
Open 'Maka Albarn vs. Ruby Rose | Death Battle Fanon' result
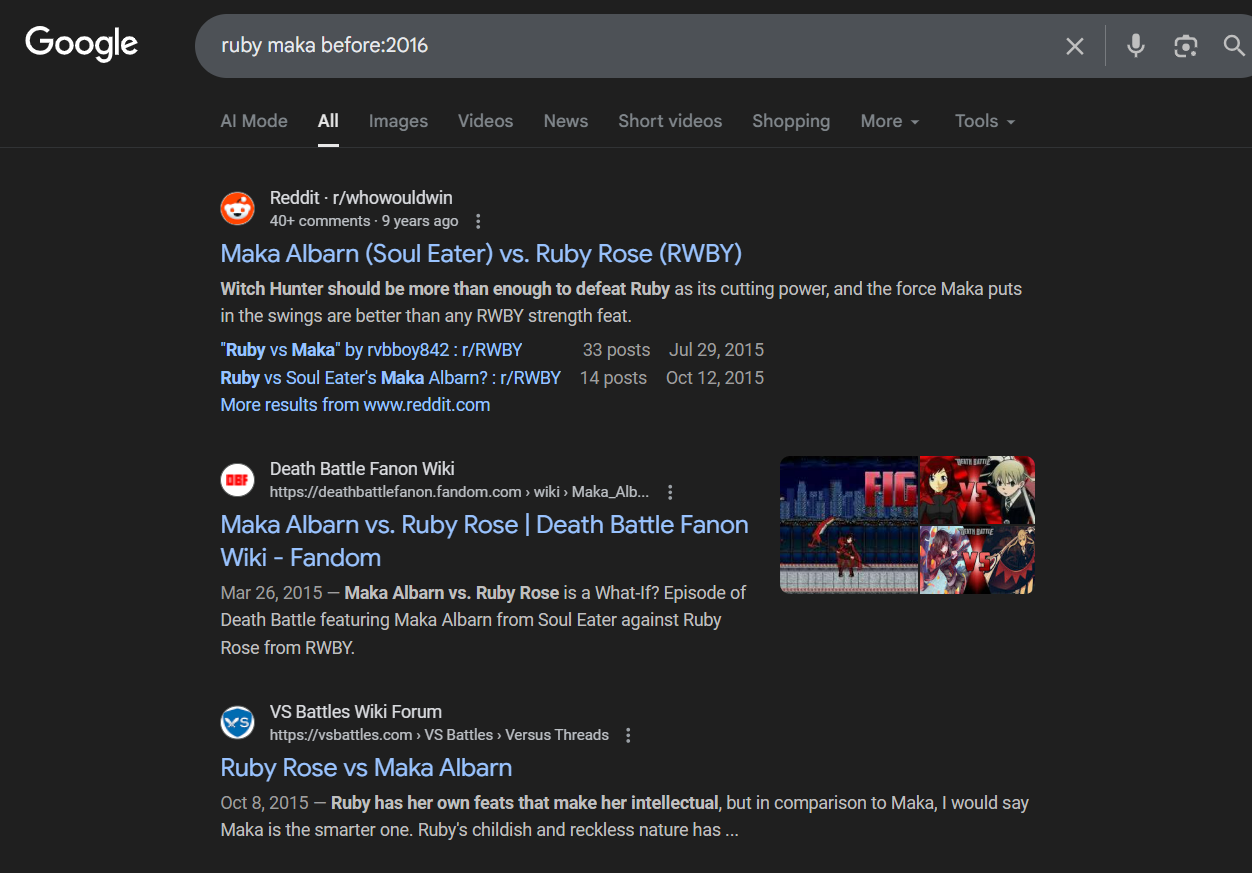485,541
